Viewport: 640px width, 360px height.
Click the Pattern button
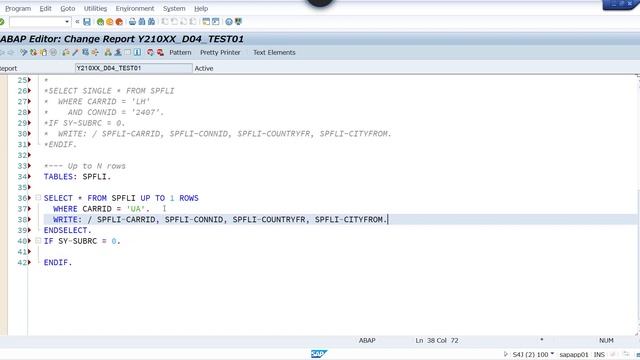[x=180, y=52]
